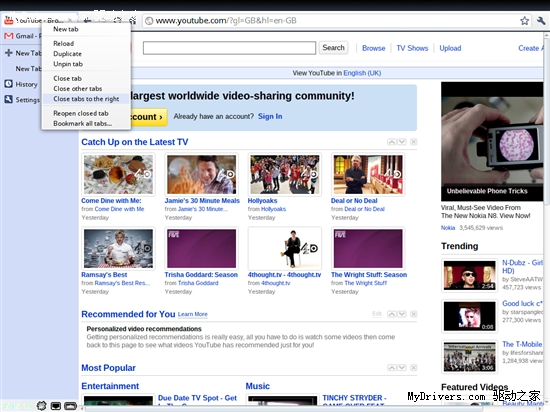Click the plus icon beside New Tab
The height and width of the screenshot is (412, 550).
point(9,53)
